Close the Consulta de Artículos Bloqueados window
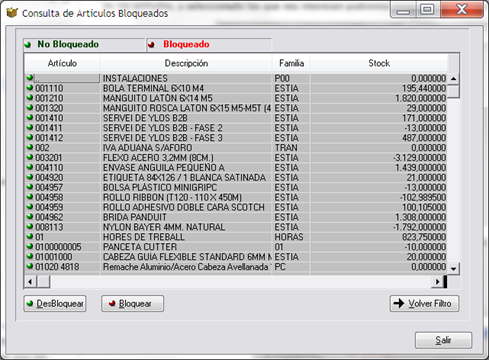 462,10
